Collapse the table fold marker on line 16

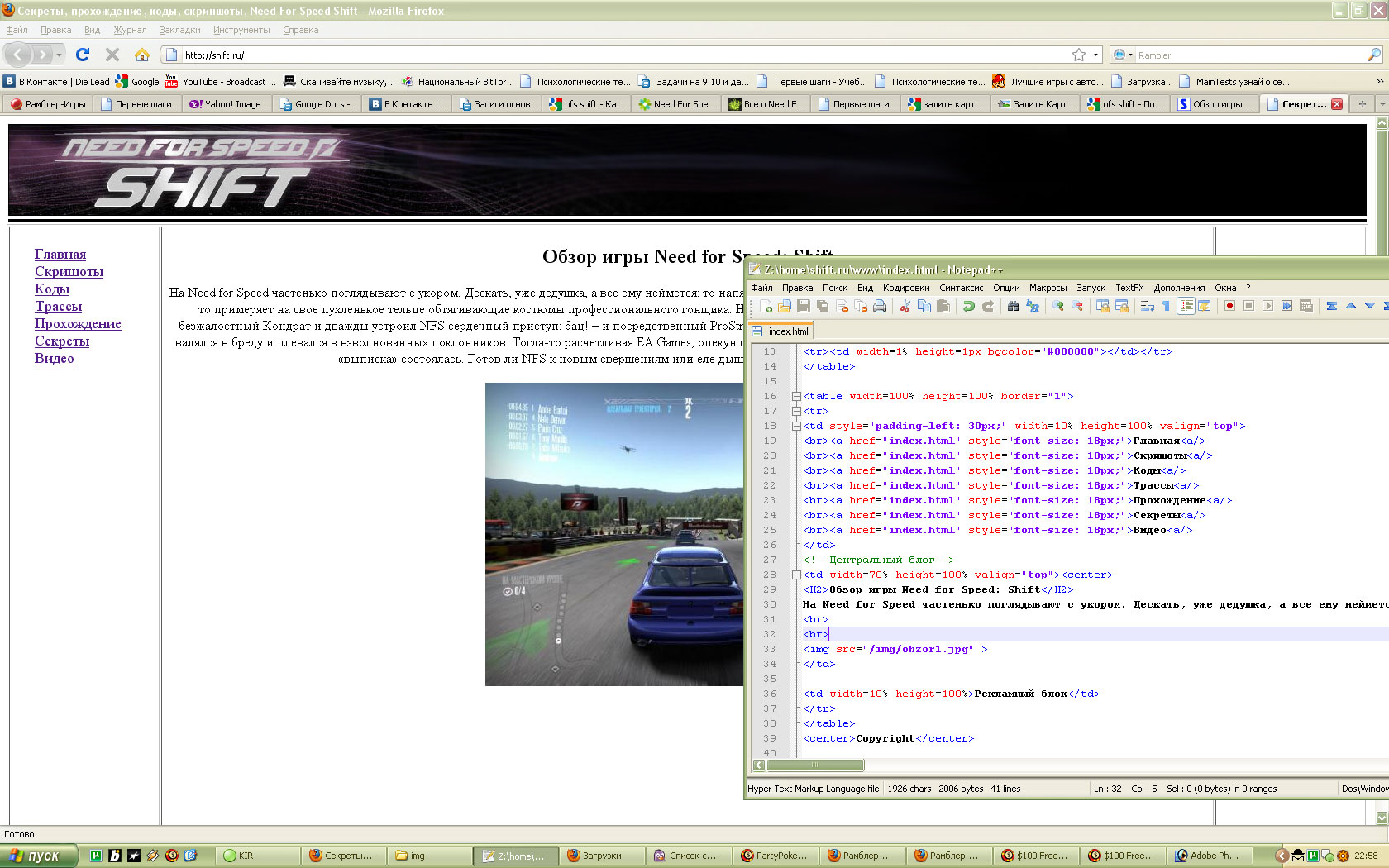point(796,397)
